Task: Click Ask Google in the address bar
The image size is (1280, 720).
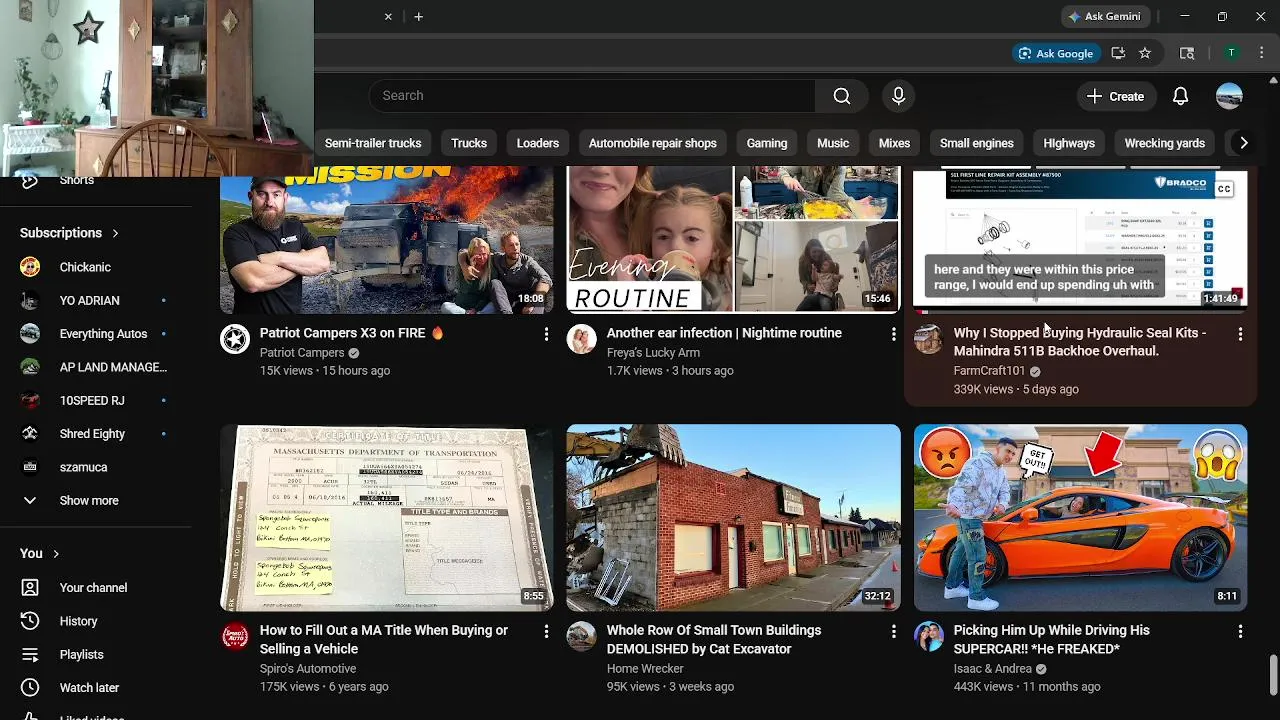Action: point(1056,53)
